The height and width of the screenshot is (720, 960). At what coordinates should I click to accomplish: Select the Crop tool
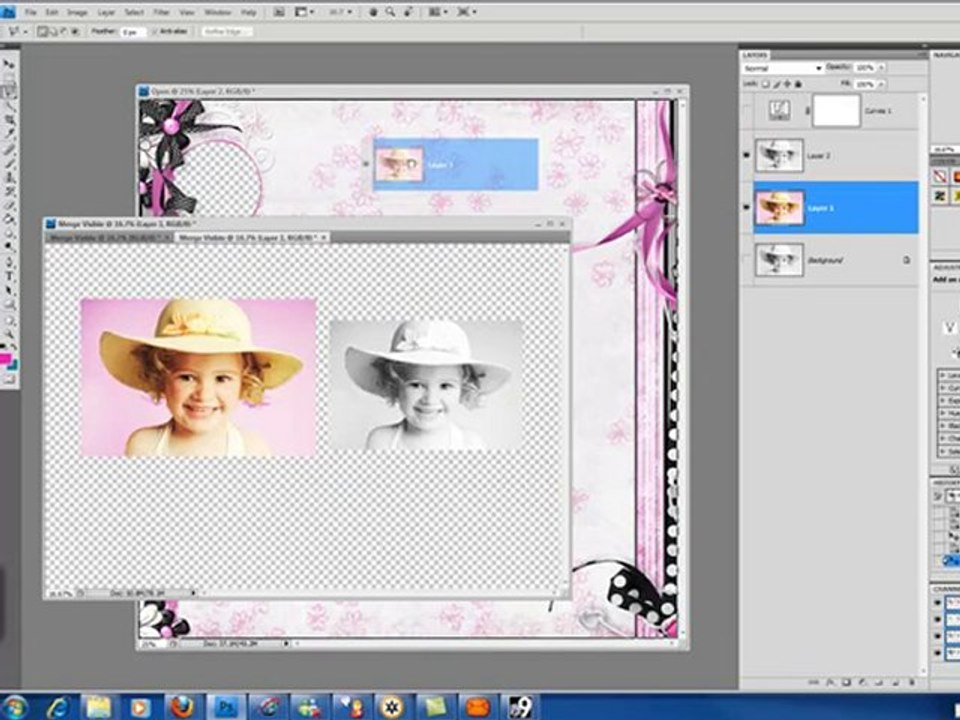point(9,120)
